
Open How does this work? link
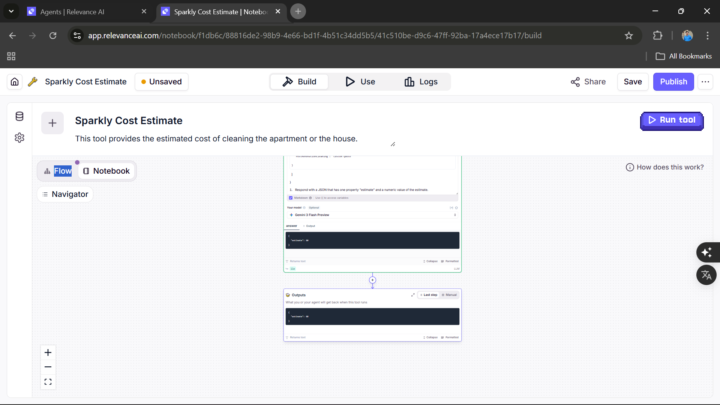[664, 167]
